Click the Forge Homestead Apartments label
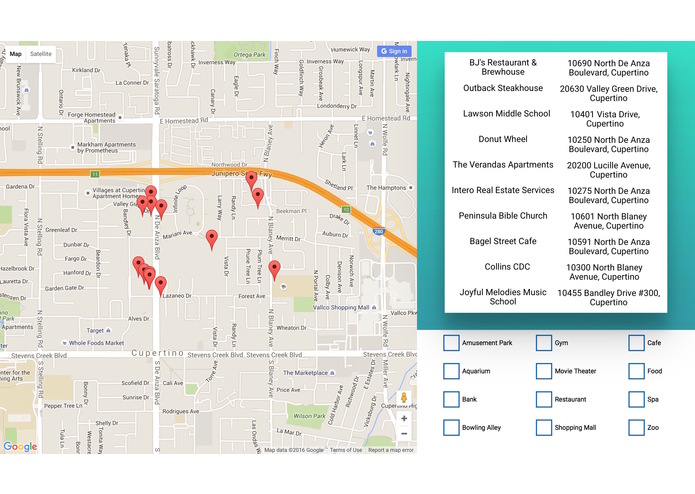Screen dimensions: 695x494 (92, 117)
